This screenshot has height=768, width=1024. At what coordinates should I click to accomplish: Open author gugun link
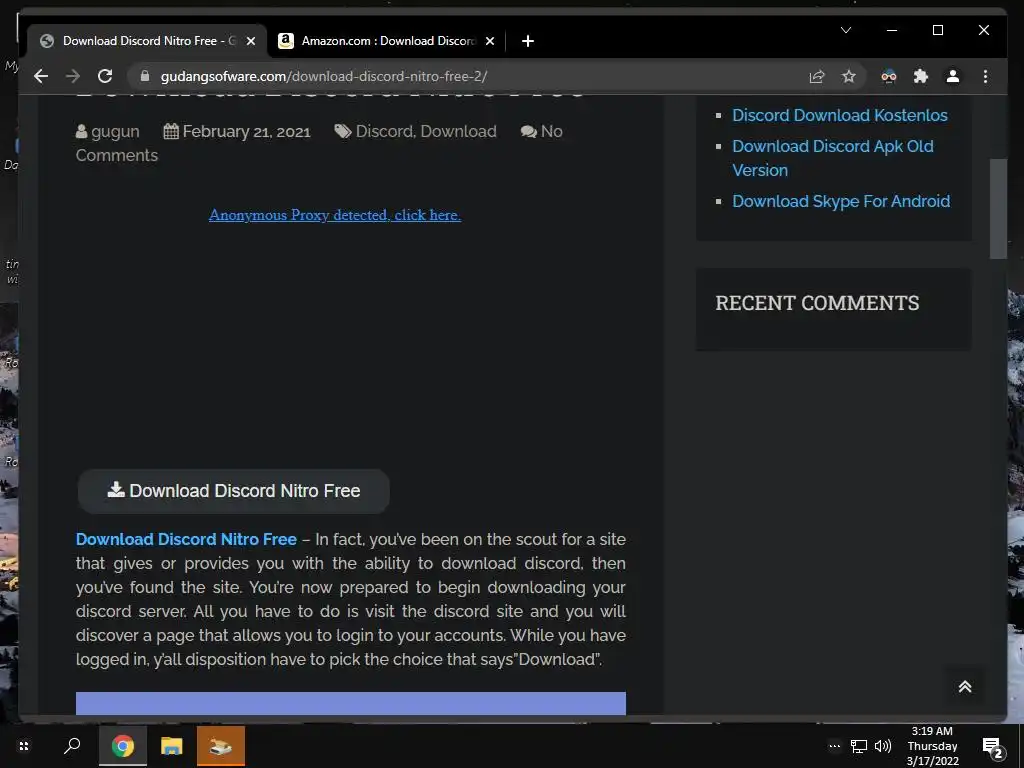pyautogui.click(x=115, y=131)
